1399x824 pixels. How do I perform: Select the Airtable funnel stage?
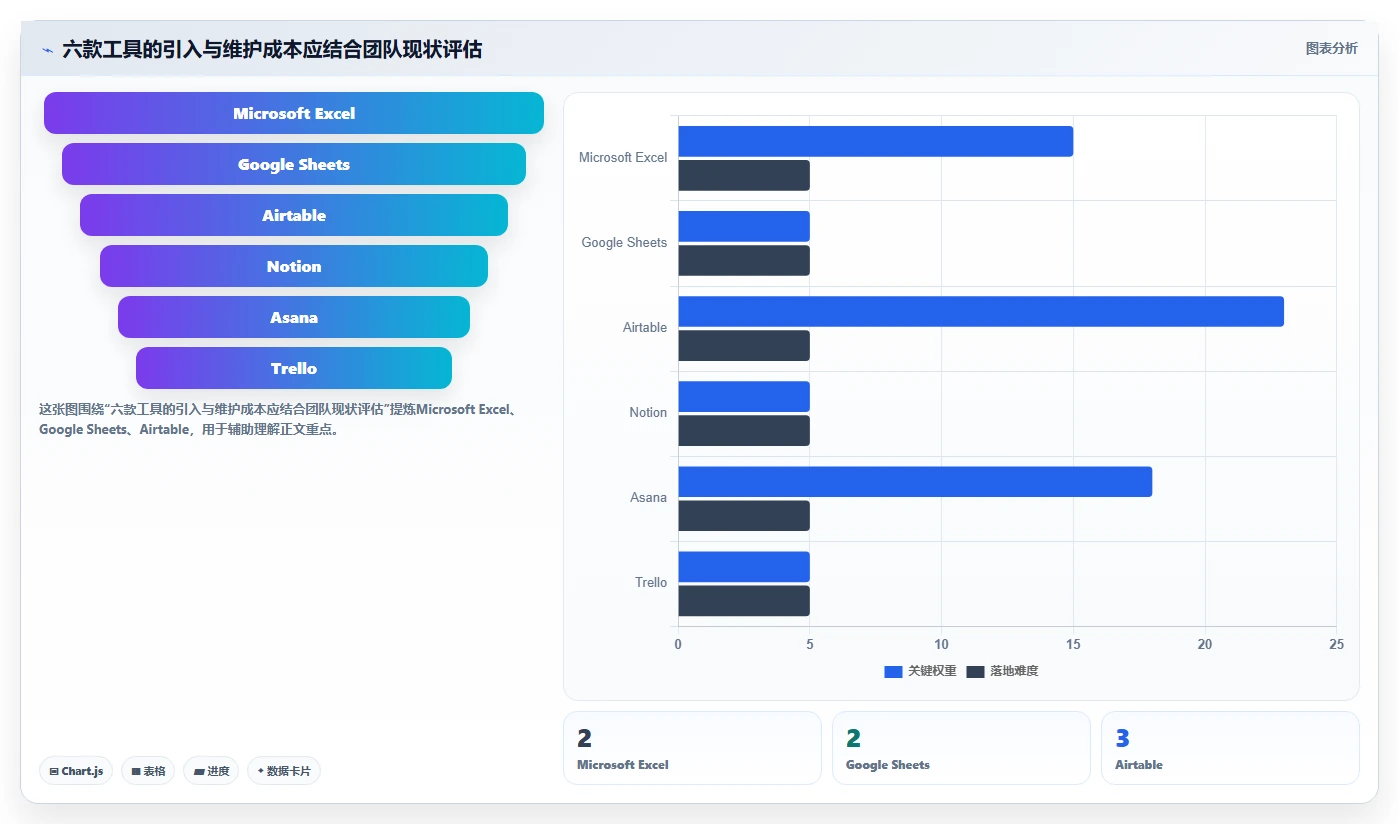click(294, 215)
